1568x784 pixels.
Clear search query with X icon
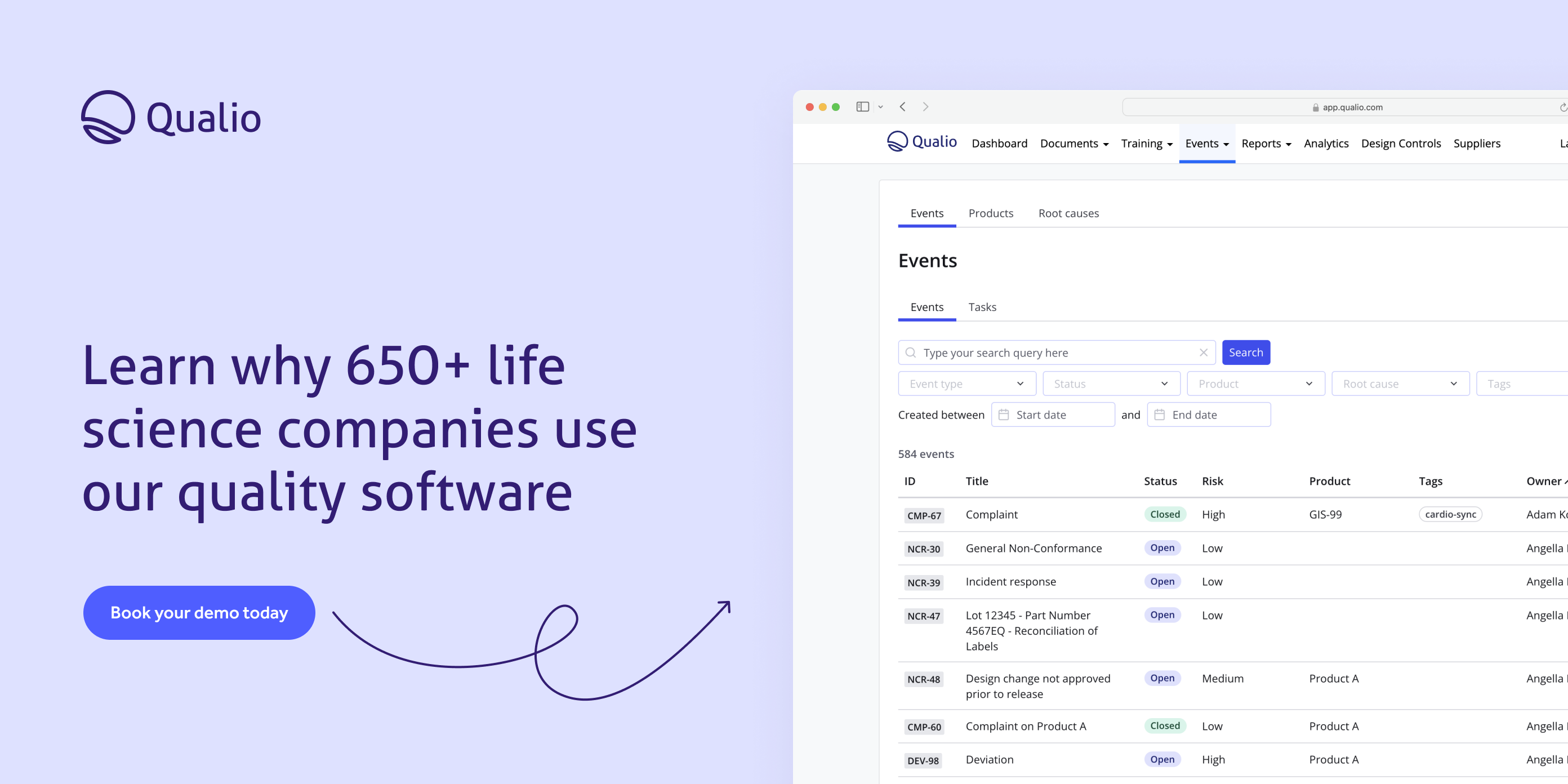tap(1203, 353)
